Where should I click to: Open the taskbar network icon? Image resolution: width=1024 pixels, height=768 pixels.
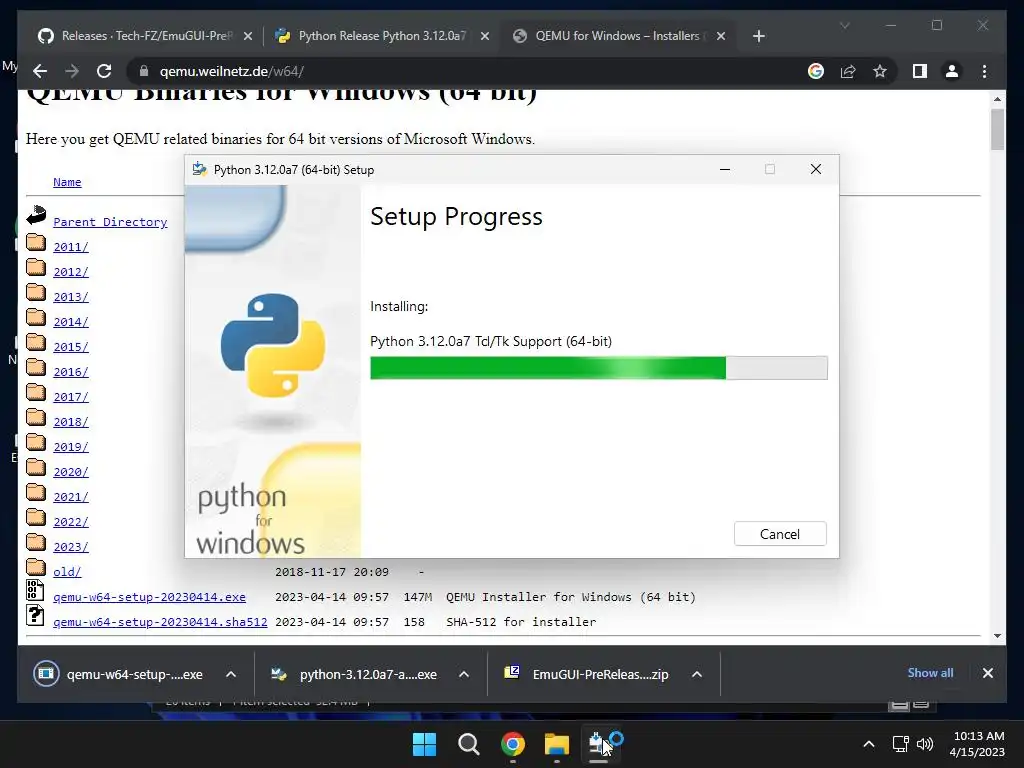(x=901, y=744)
